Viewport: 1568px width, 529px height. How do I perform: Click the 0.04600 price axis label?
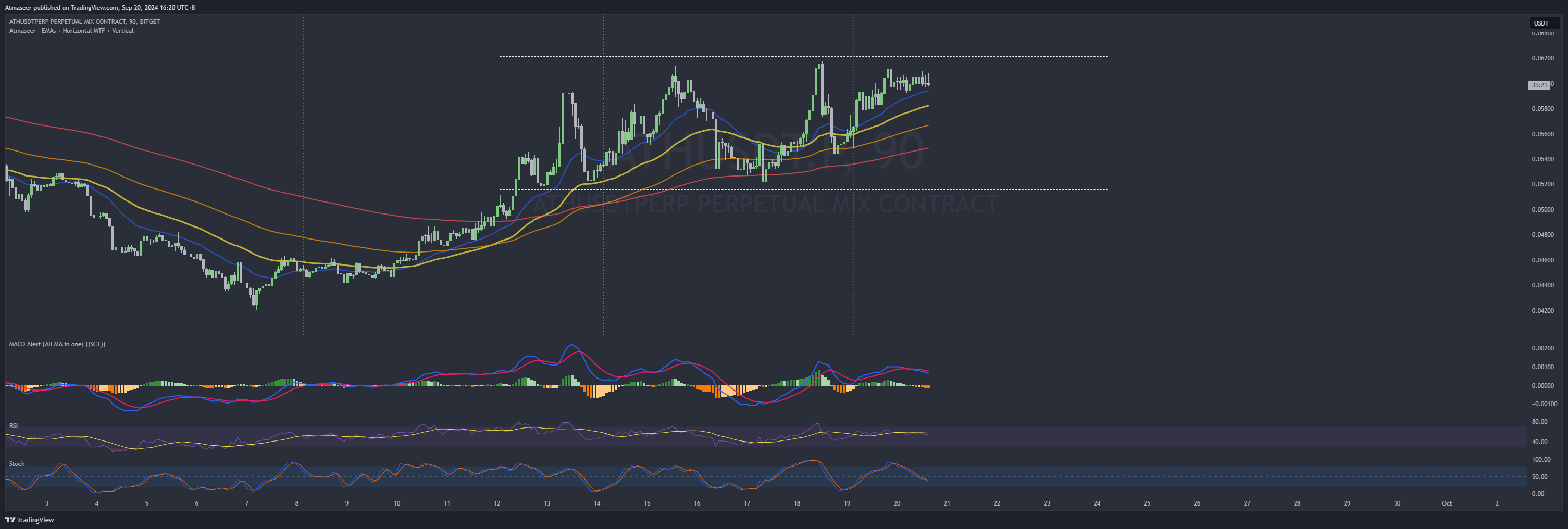[1542, 260]
